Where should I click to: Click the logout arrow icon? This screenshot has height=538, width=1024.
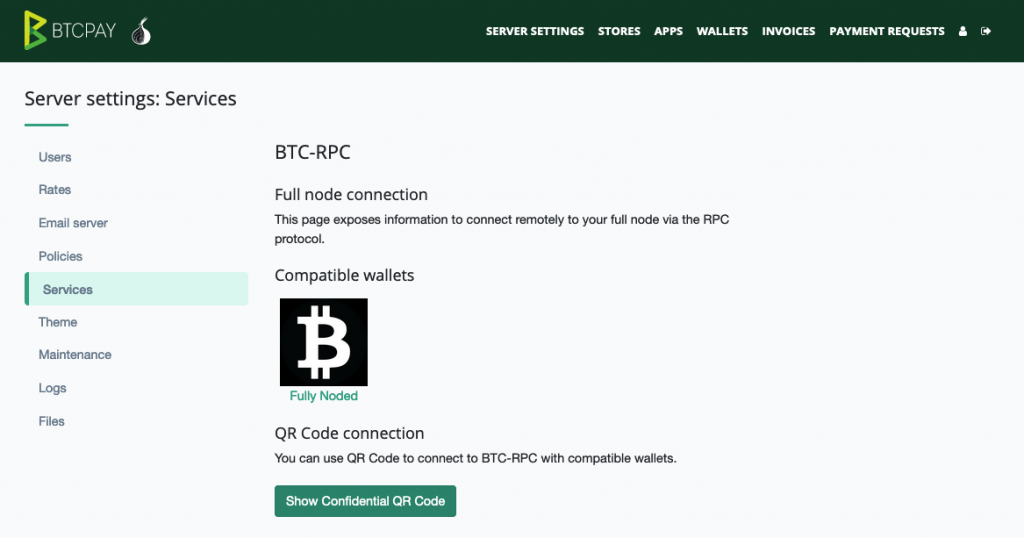[x=986, y=31]
